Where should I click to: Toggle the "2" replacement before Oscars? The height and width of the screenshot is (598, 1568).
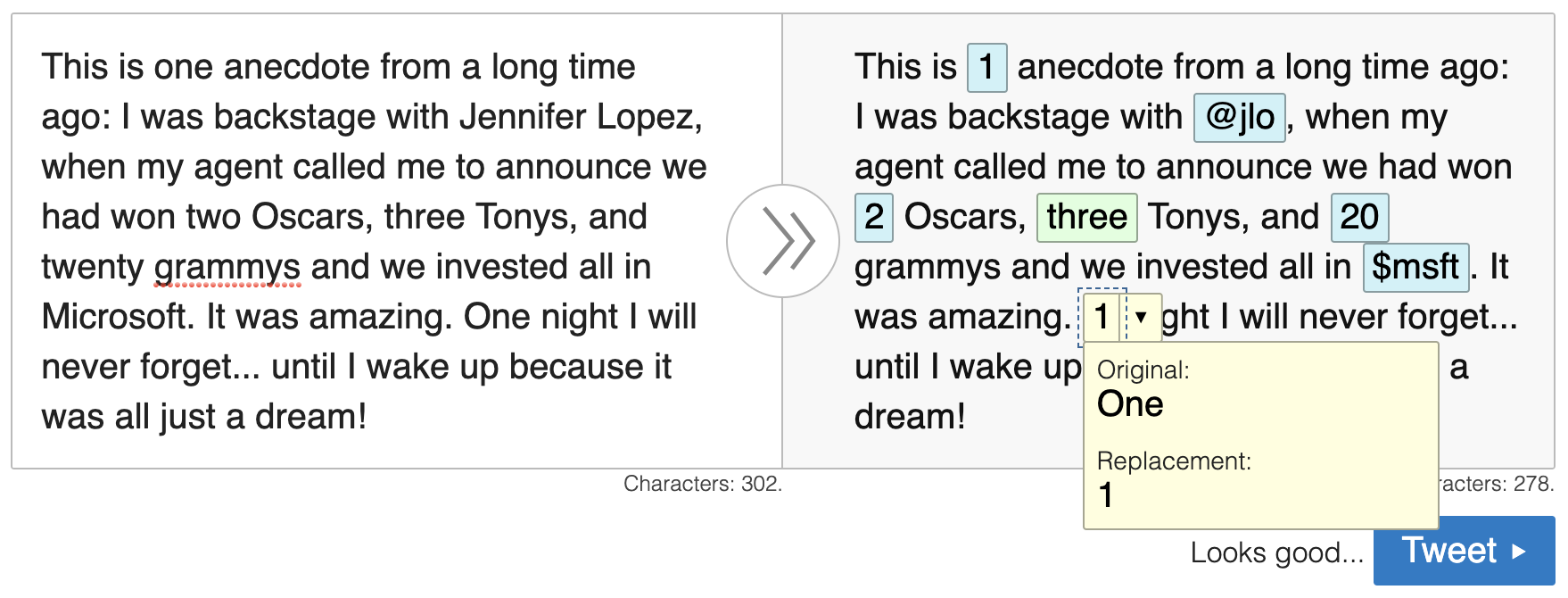coord(873,217)
